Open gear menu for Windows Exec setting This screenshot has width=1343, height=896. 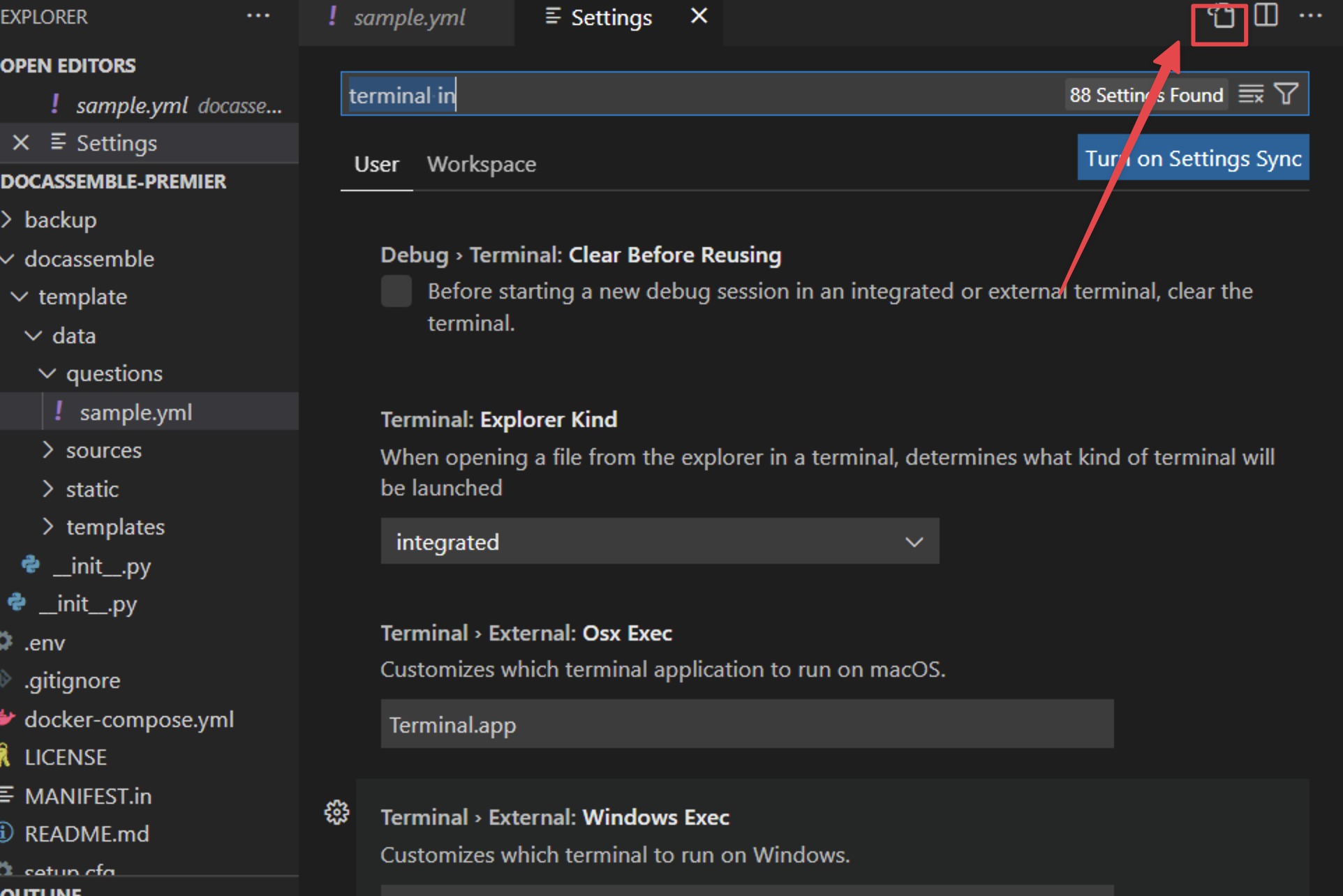coord(336,812)
